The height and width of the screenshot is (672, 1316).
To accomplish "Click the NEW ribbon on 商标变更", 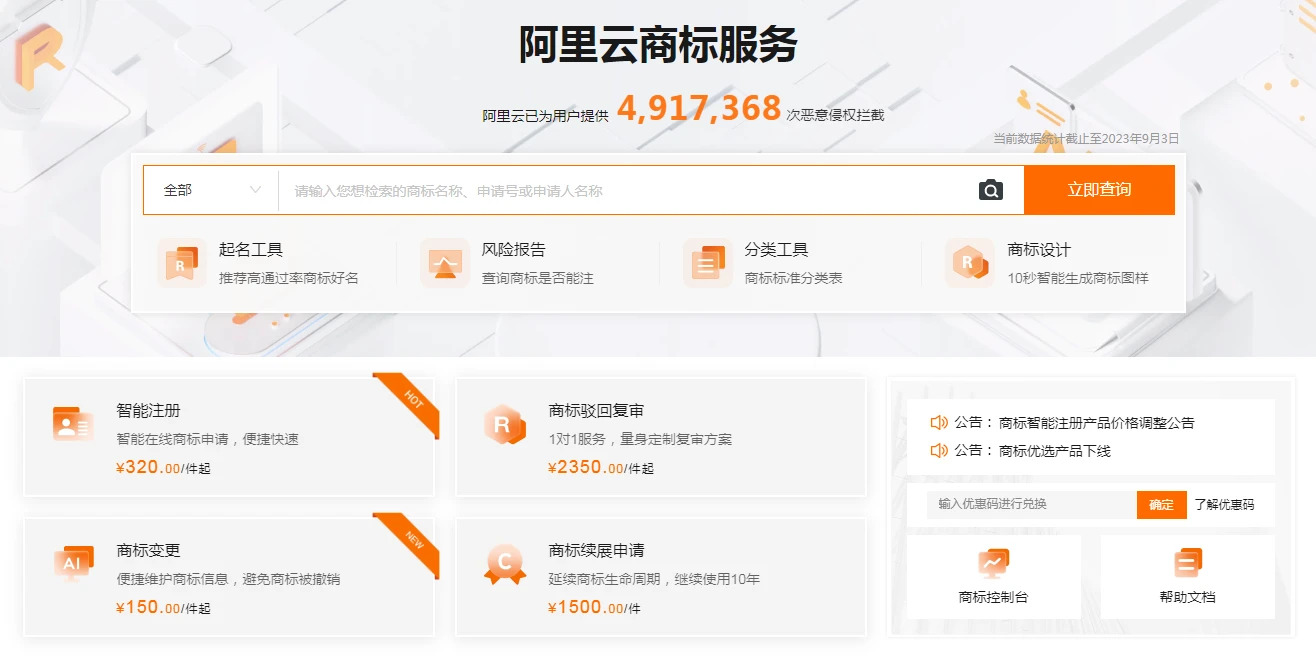I will click(x=412, y=540).
